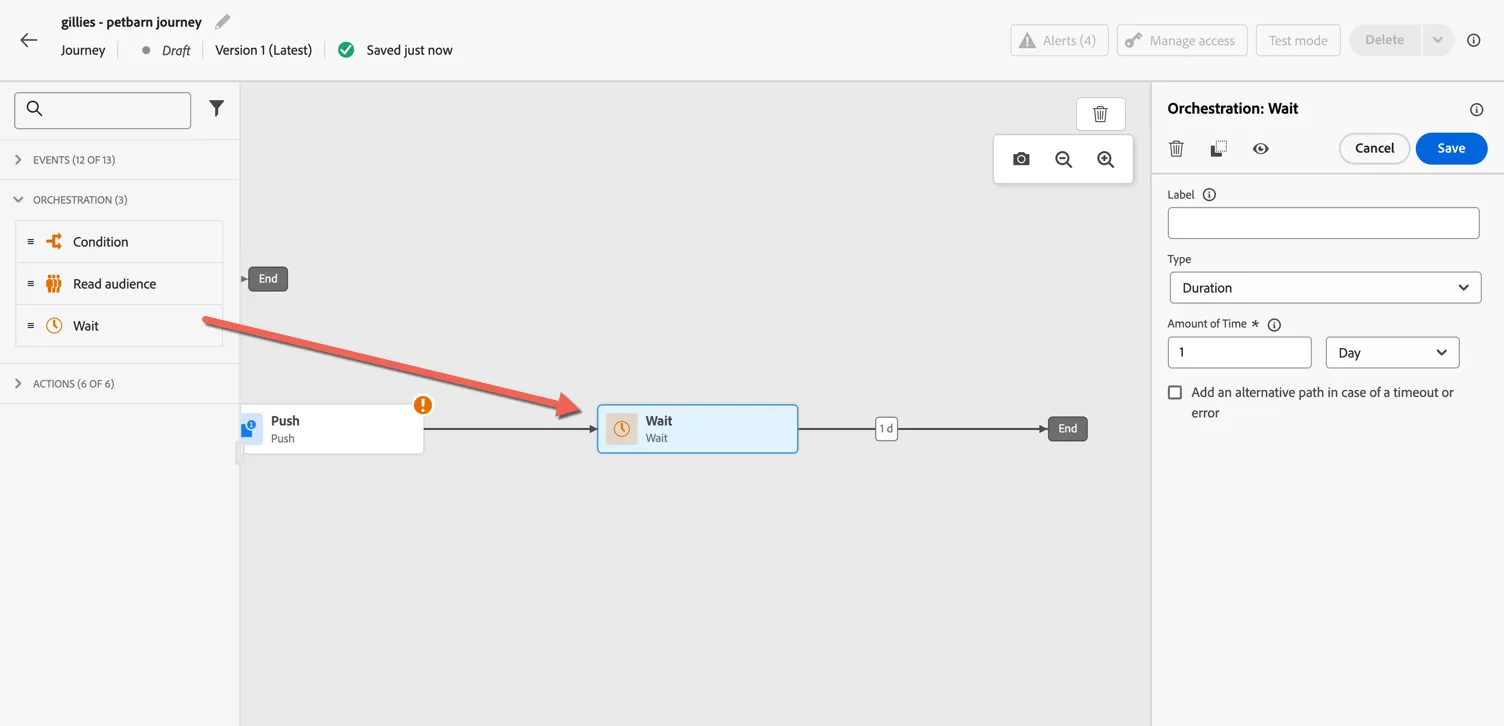Screen dimensions: 1504x726
Task: Click the Version 1 (Latest) text
Action: [x=263, y=50]
